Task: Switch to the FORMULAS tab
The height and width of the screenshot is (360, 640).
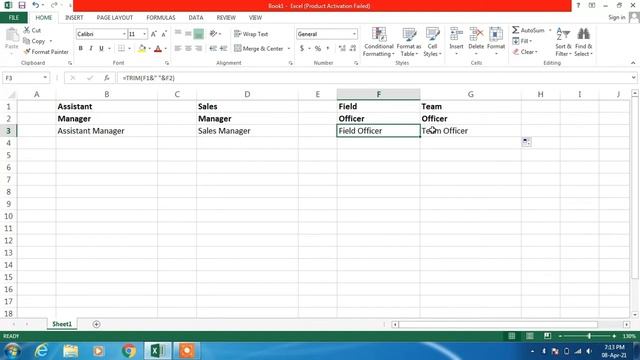Action: pyautogui.click(x=160, y=18)
